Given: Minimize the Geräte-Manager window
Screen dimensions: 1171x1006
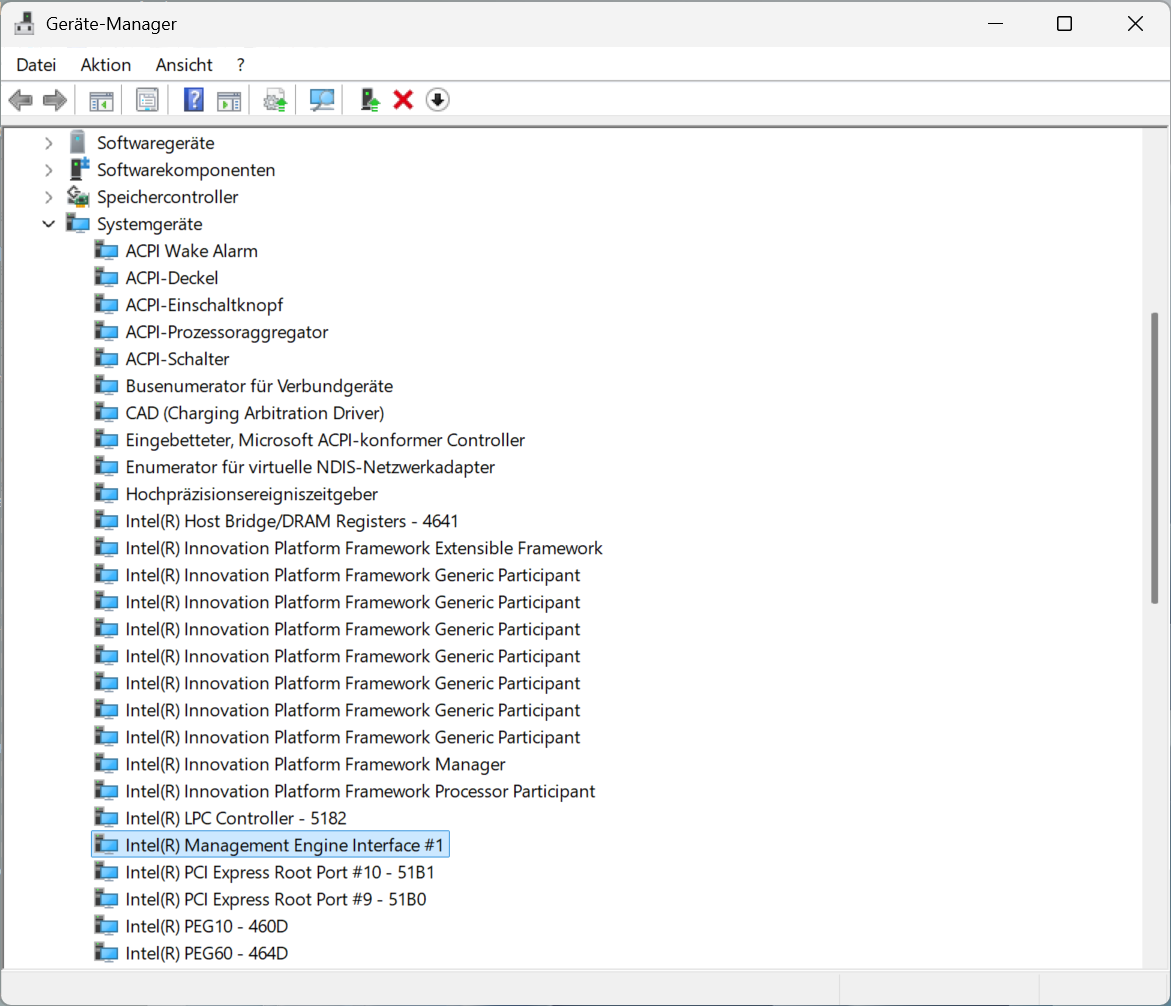Looking at the screenshot, I should pyautogui.click(x=995, y=24).
